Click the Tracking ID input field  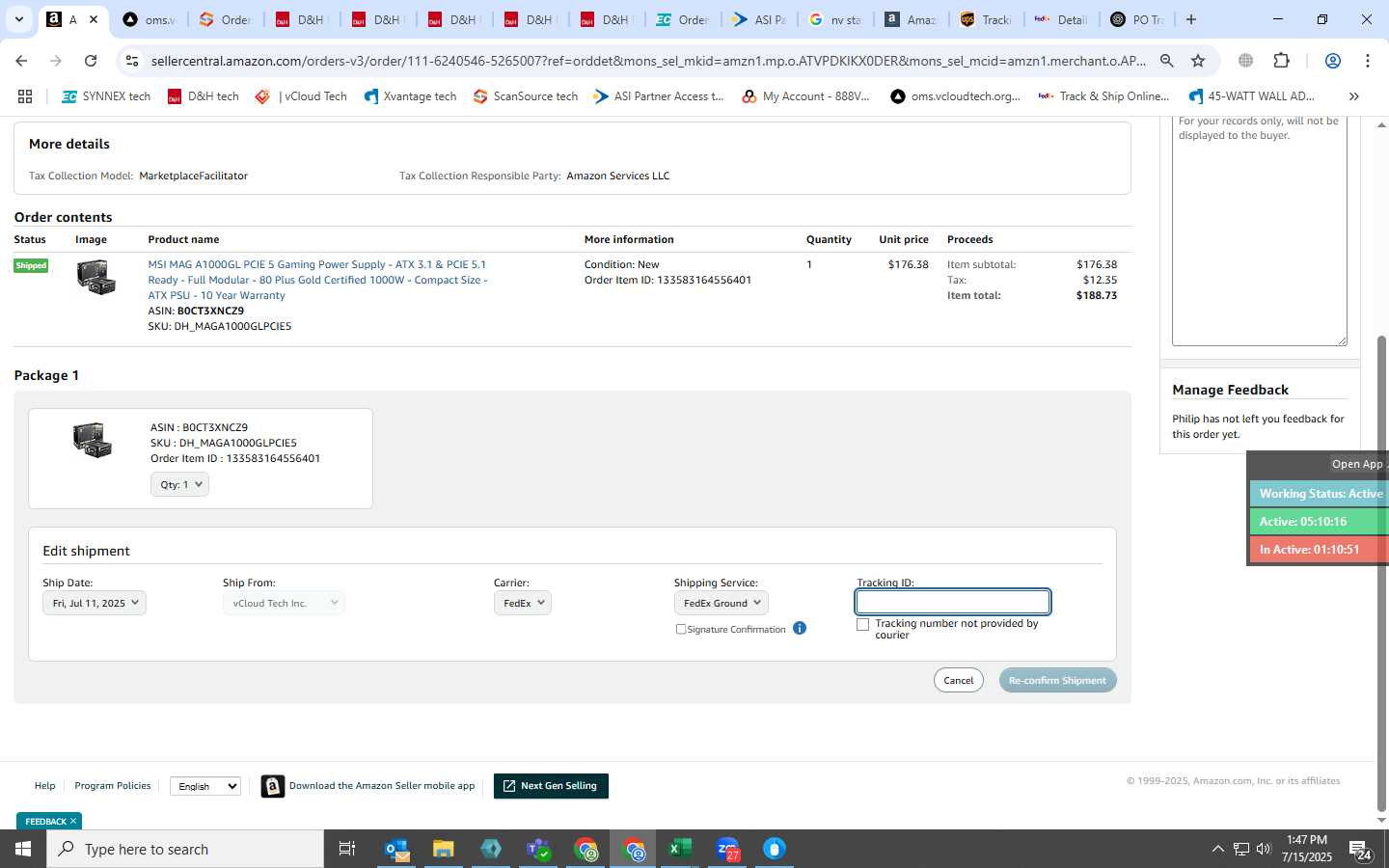point(953,602)
